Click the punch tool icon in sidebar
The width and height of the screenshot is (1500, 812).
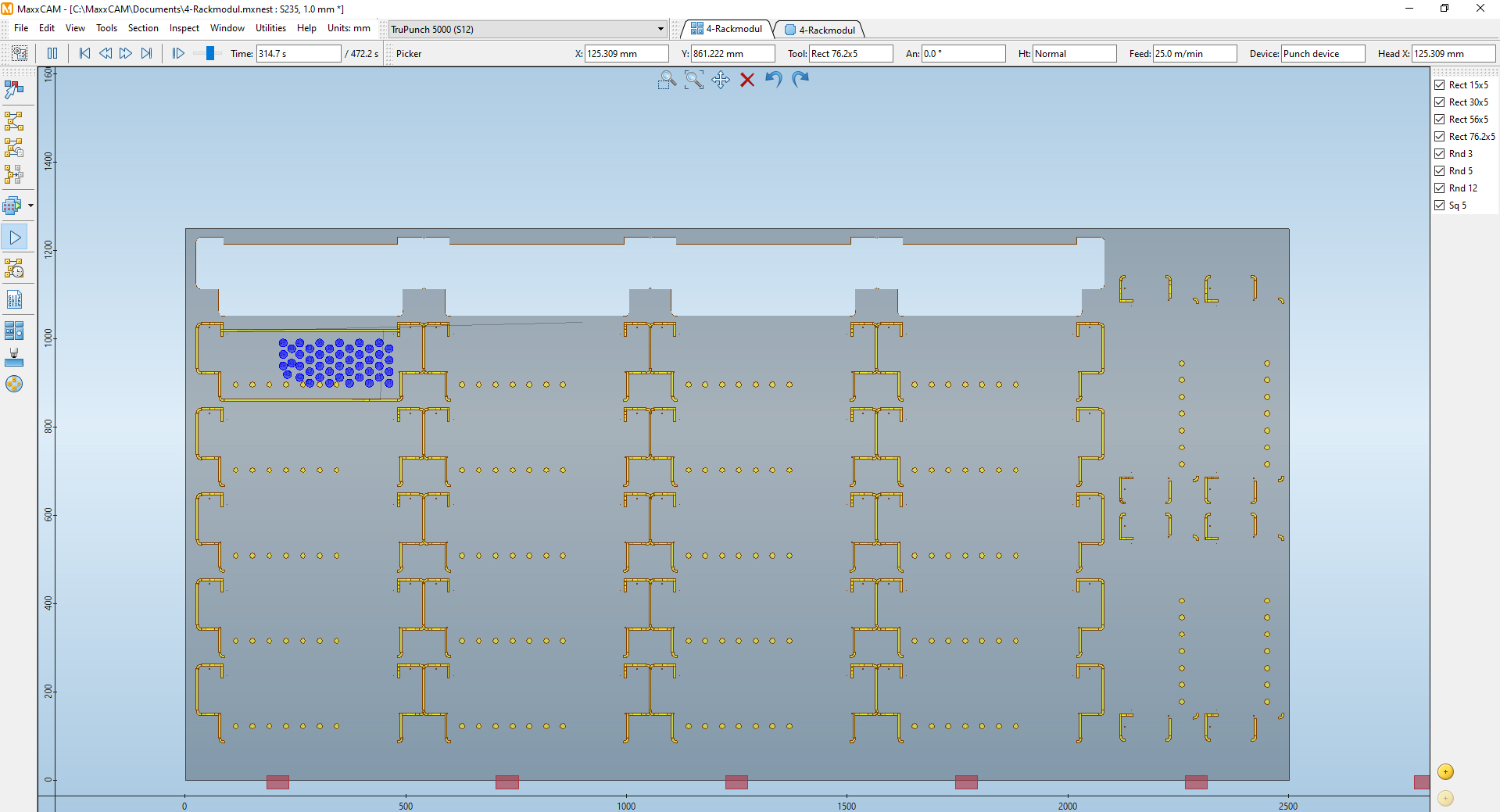pyautogui.click(x=14, y=357)
